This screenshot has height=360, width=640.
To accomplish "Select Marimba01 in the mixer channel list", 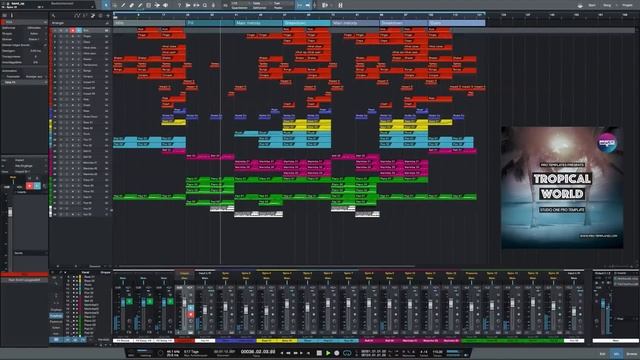I will click(91, 305).
